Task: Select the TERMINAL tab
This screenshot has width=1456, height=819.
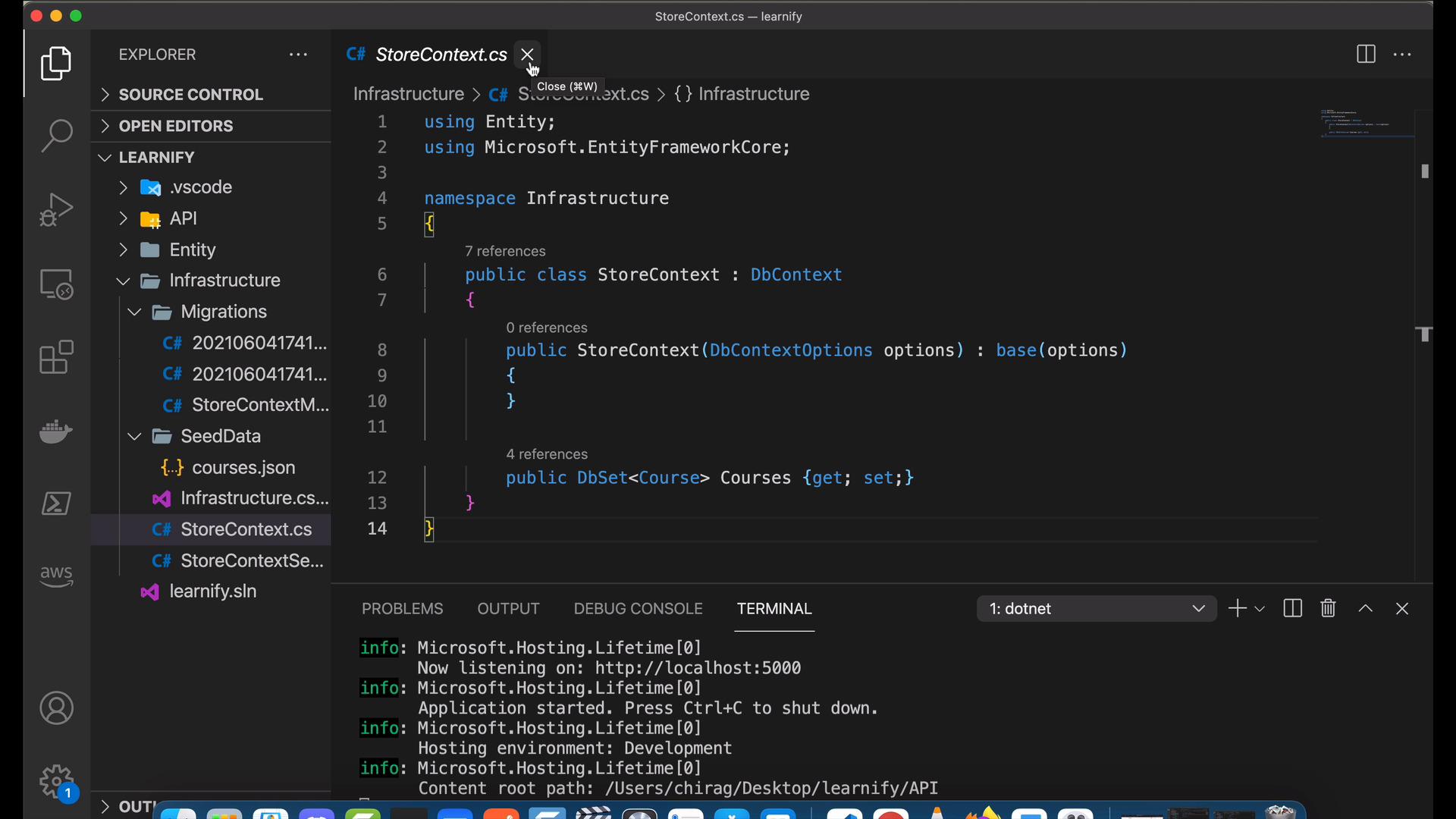Action: (774, 609)
